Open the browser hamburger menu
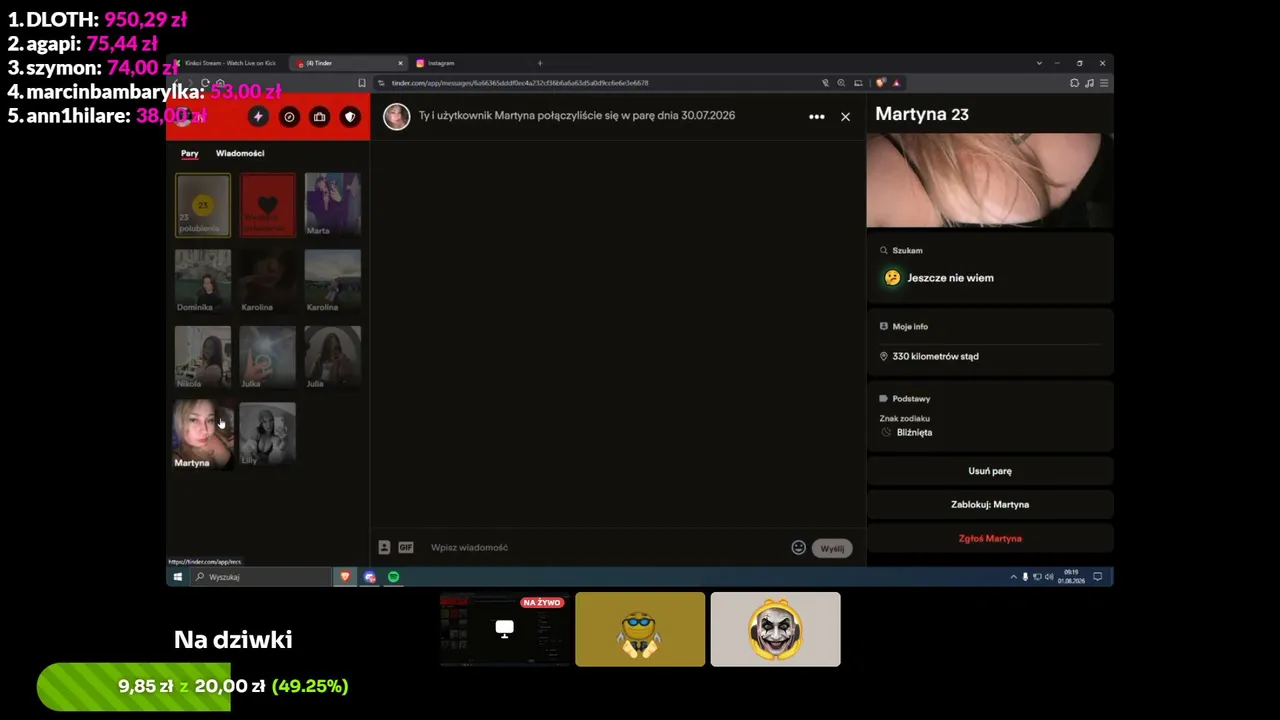This screenshot has height=720, width=1280. (x=1103, y=83)
